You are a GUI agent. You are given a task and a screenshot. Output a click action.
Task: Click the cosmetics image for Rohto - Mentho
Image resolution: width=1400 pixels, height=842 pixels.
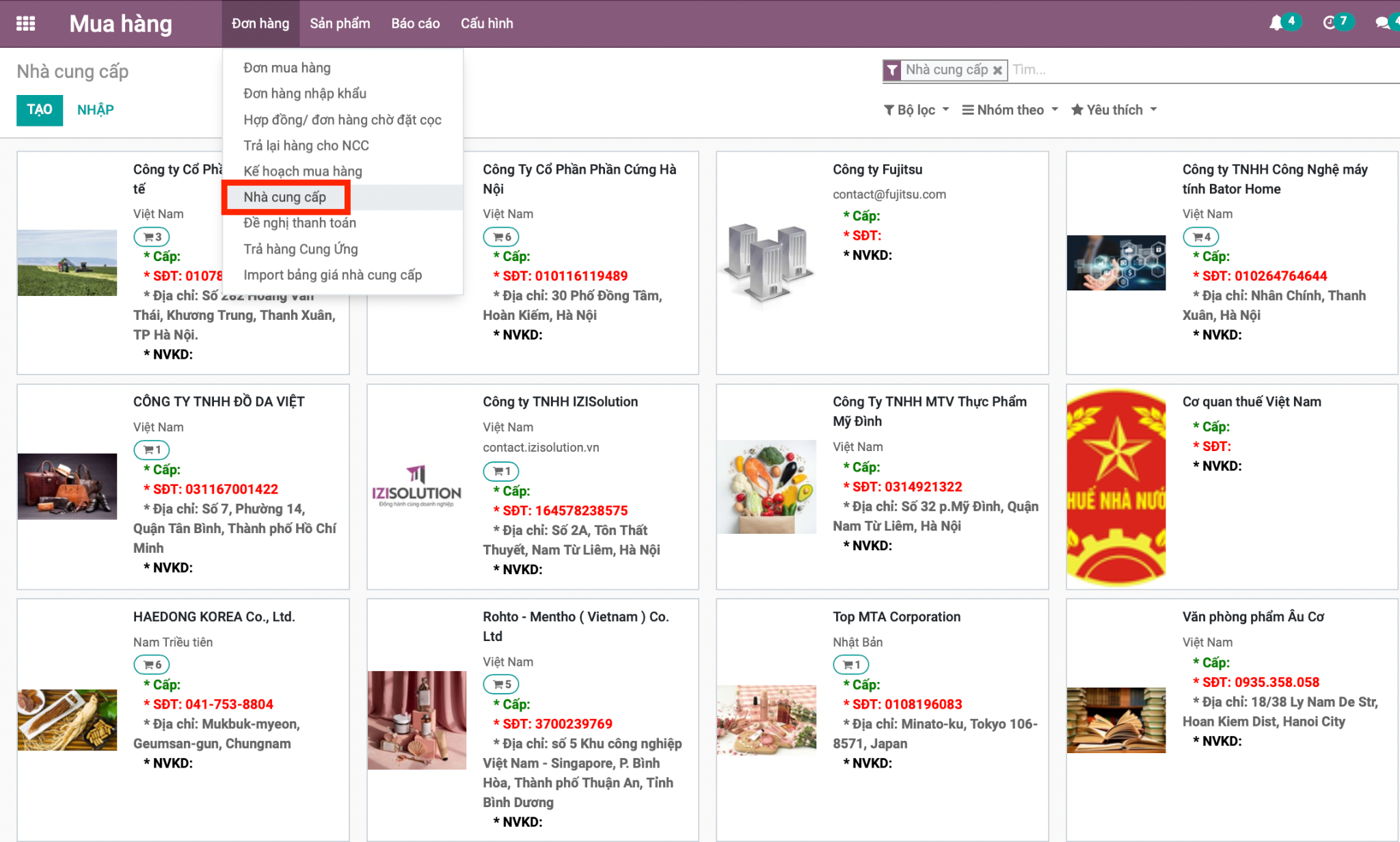pyautogui.click(x=417, y=720)
